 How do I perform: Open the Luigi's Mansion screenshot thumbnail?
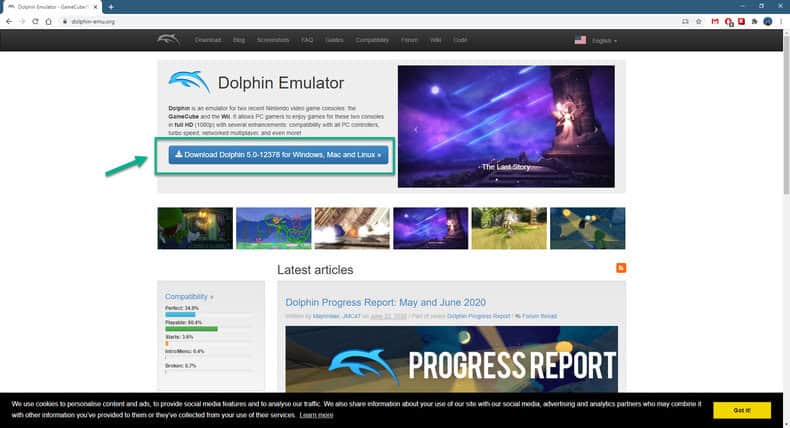point(195,228)
